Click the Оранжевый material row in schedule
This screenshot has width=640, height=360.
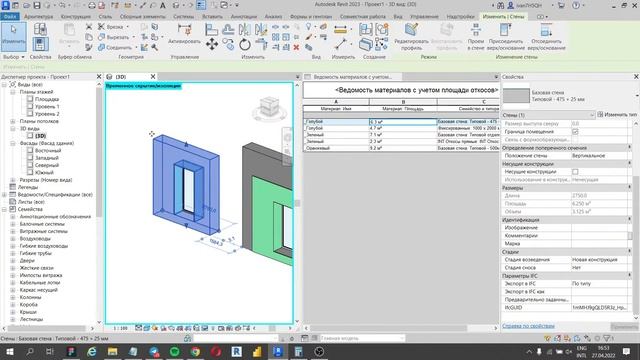tap(401, 148)
